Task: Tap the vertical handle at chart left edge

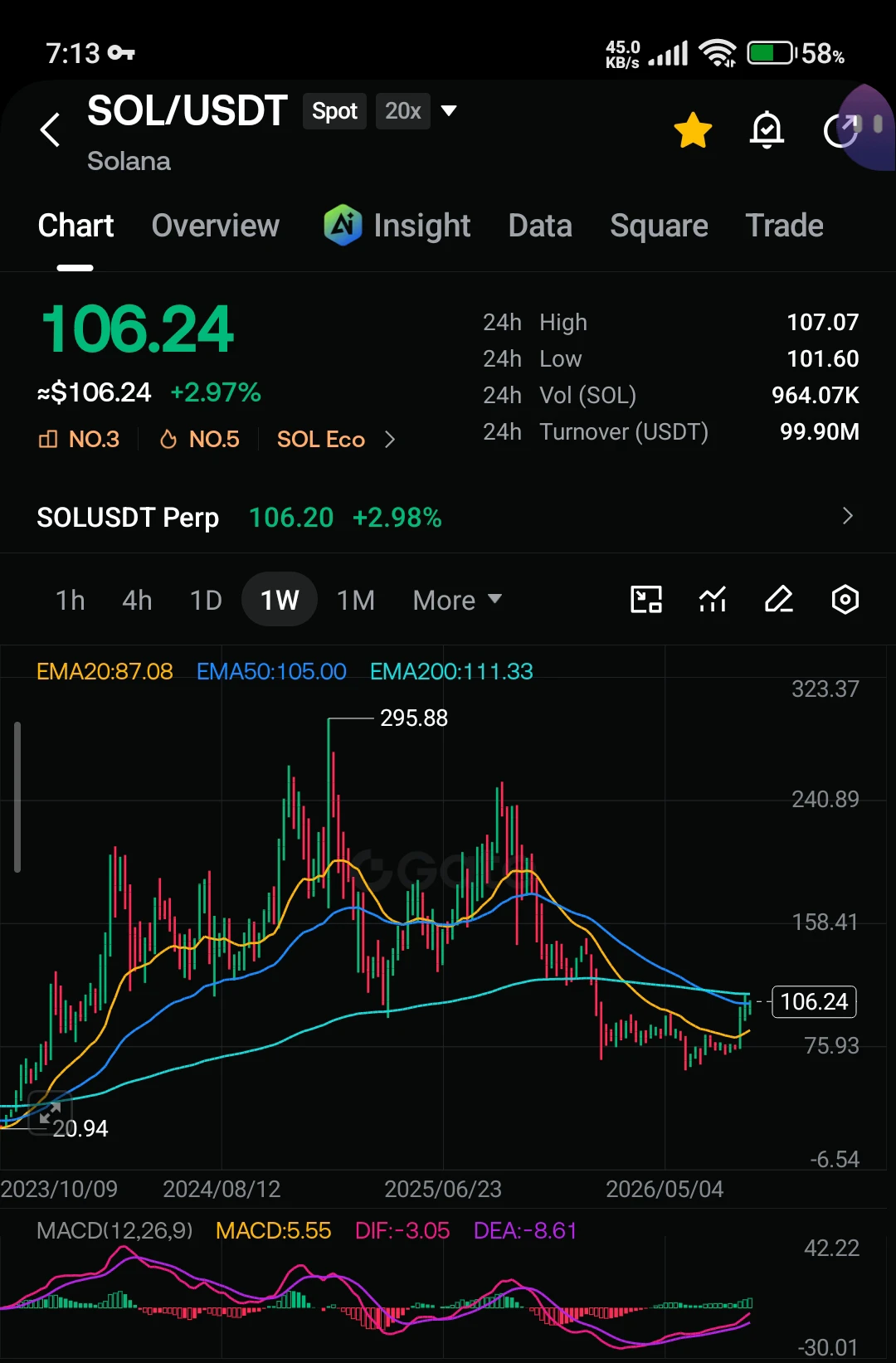Action: click(17, 797)
